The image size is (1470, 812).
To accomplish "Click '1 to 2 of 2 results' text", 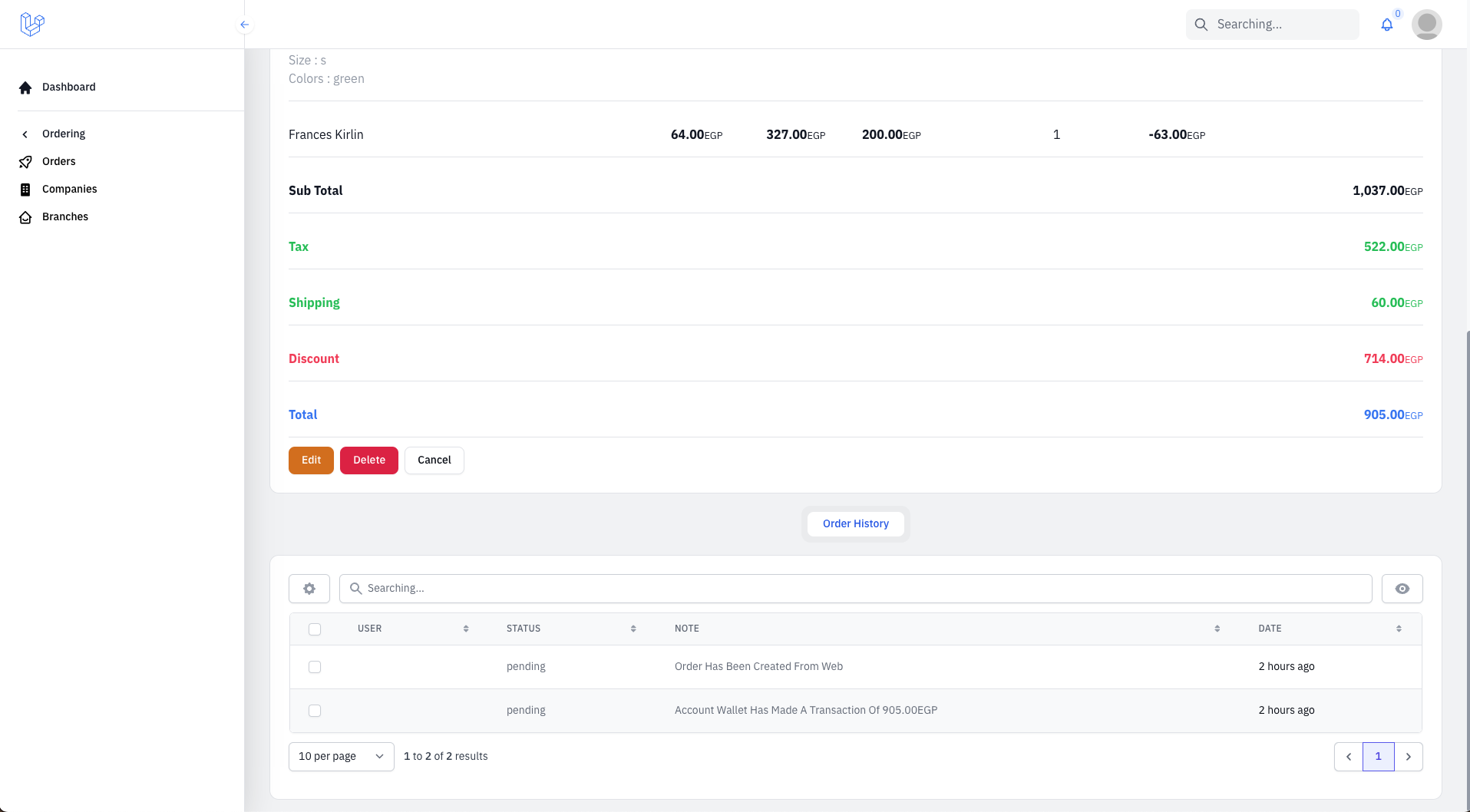I will [x=446, y=757].
